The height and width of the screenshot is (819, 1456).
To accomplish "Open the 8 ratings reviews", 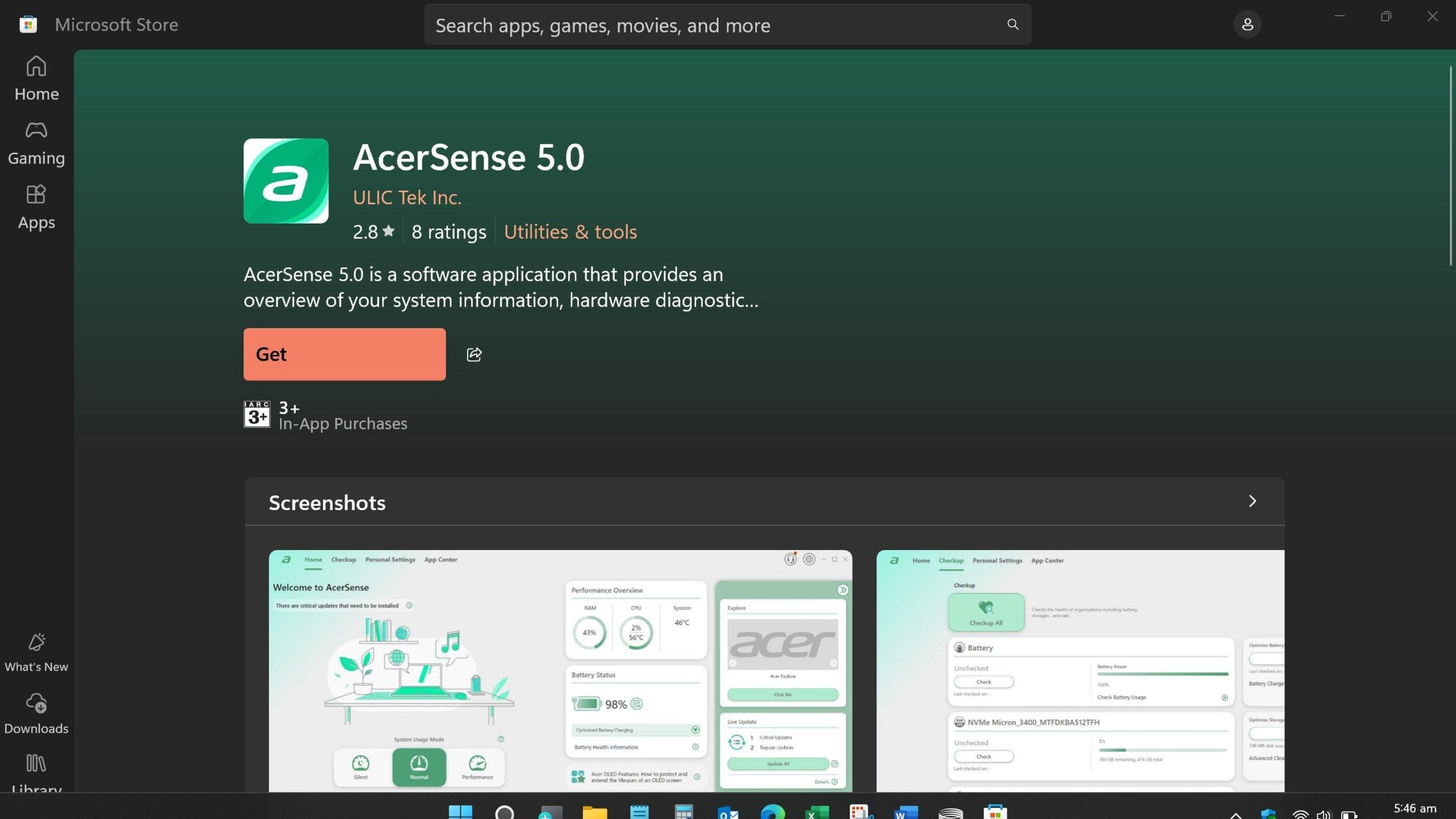I will click(449, 231).
